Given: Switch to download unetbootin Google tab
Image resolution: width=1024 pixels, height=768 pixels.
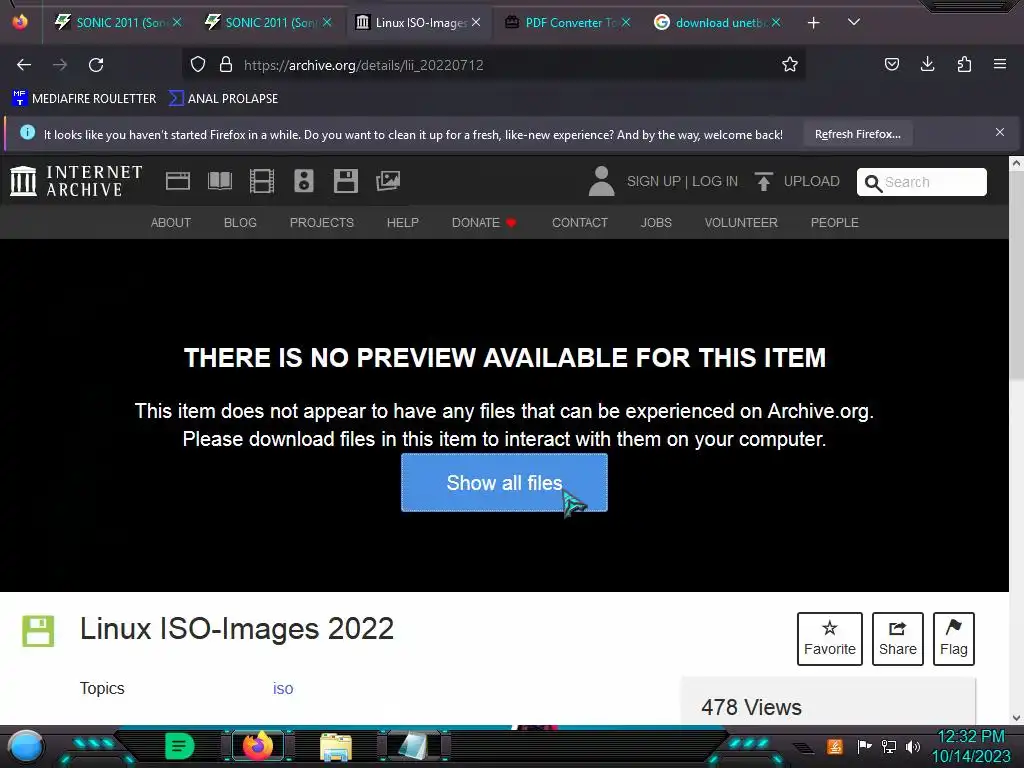Looking at the screenshot, I should (717, 23).
